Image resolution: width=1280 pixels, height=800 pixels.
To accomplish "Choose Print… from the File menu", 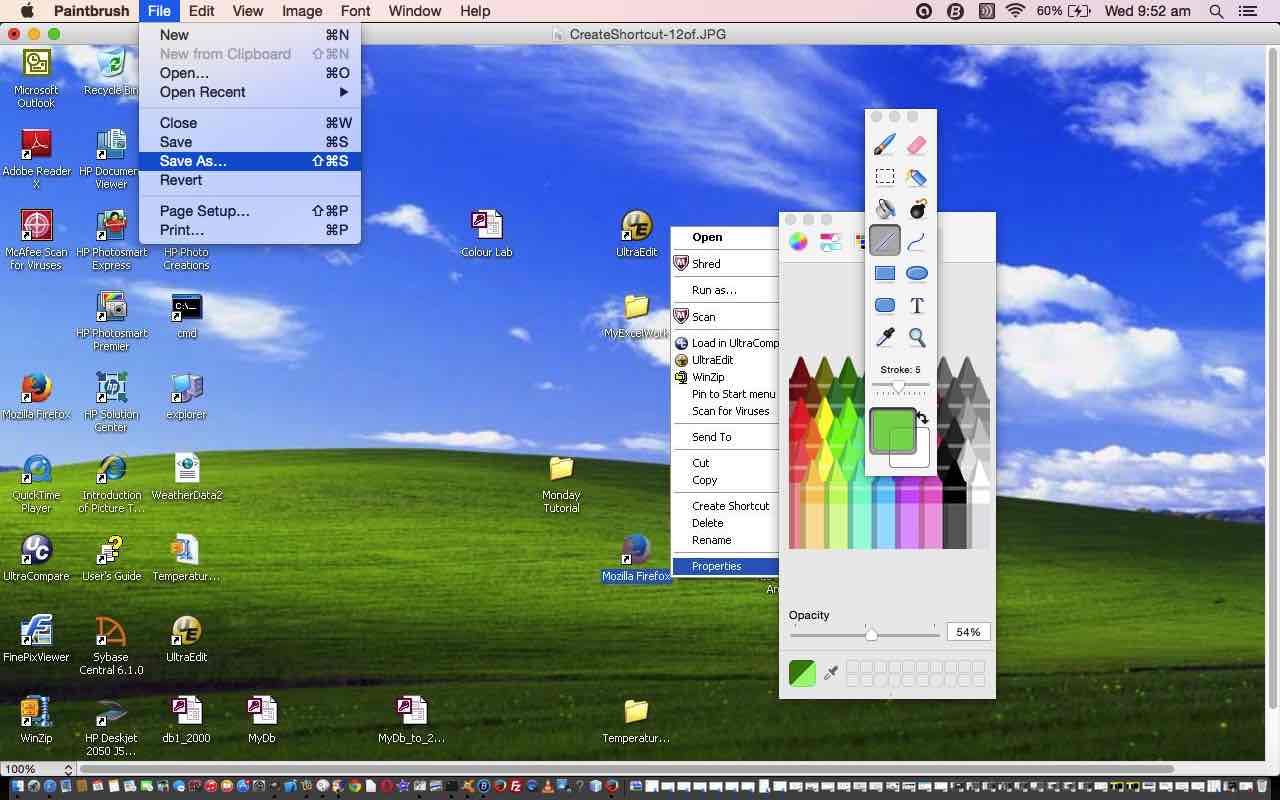I will click(250, 230).
